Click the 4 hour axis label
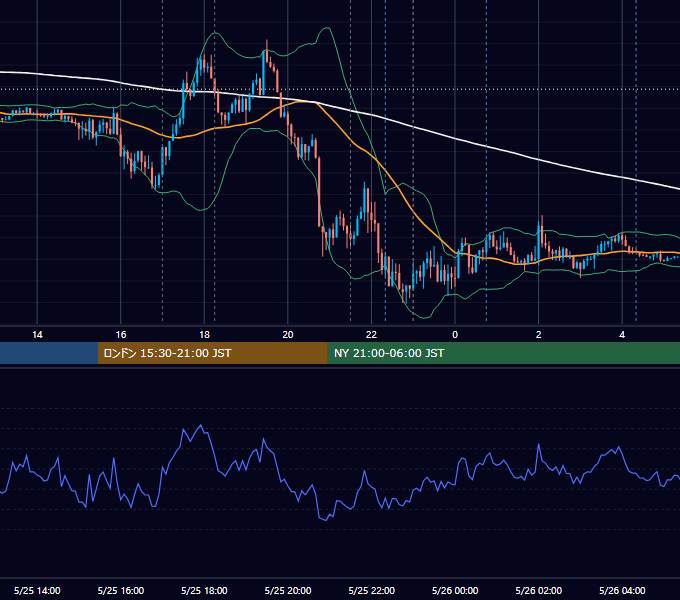 coord(622,335)
